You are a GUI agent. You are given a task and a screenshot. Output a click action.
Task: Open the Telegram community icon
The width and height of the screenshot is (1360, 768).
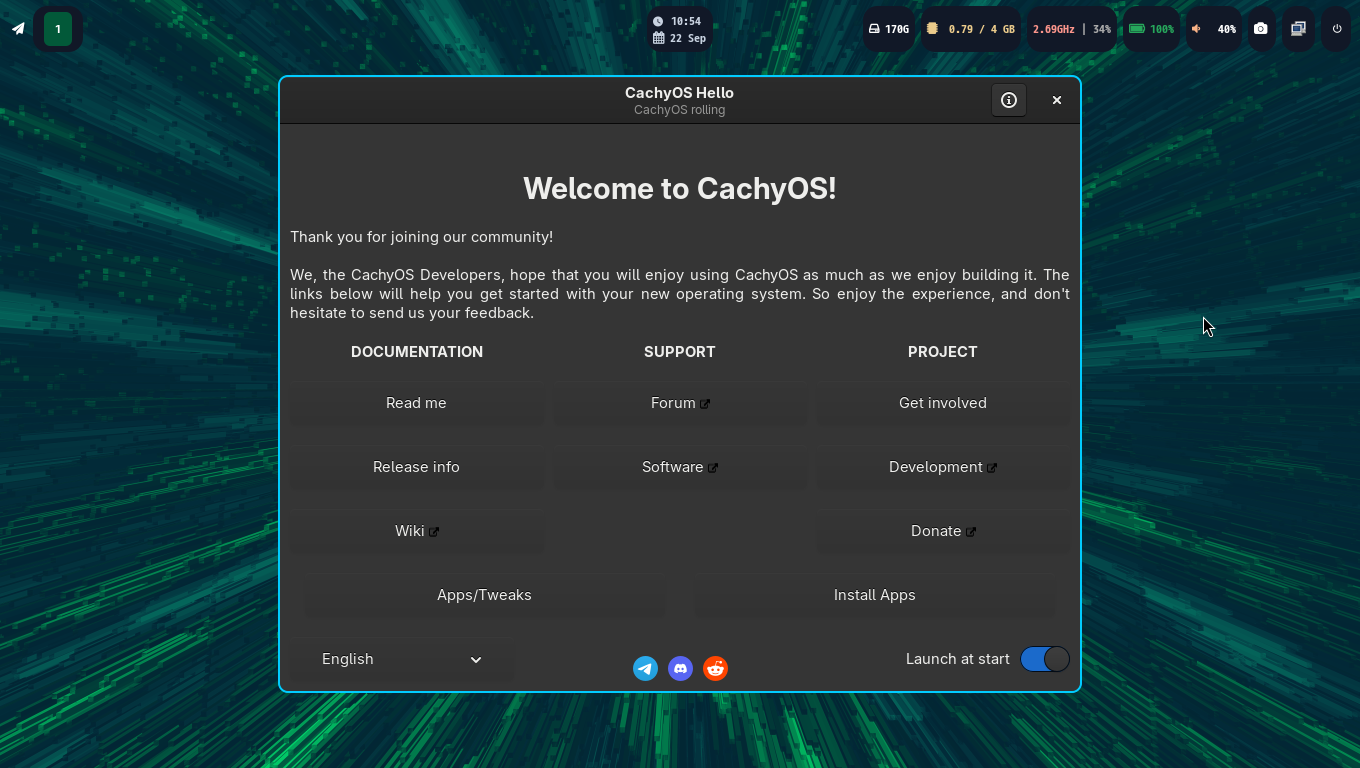(x=645, y=668)
